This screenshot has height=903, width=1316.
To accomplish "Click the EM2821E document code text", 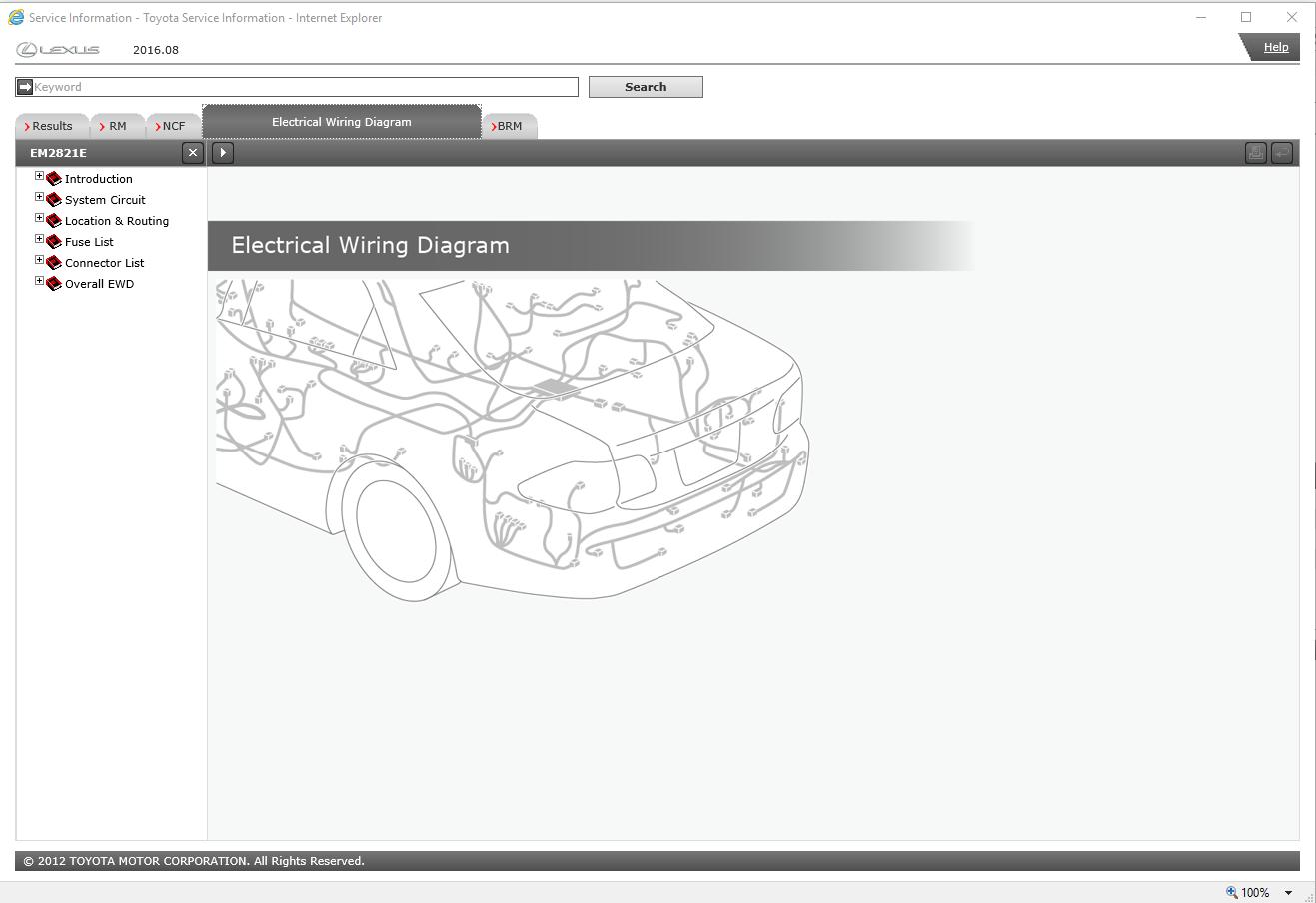I will tap(58, 153).
